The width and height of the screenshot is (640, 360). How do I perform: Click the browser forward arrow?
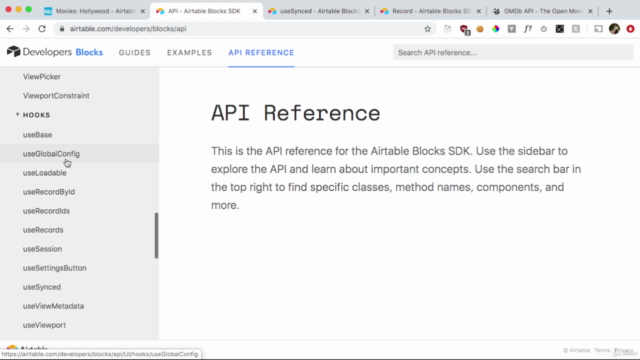tap(26, 29)
